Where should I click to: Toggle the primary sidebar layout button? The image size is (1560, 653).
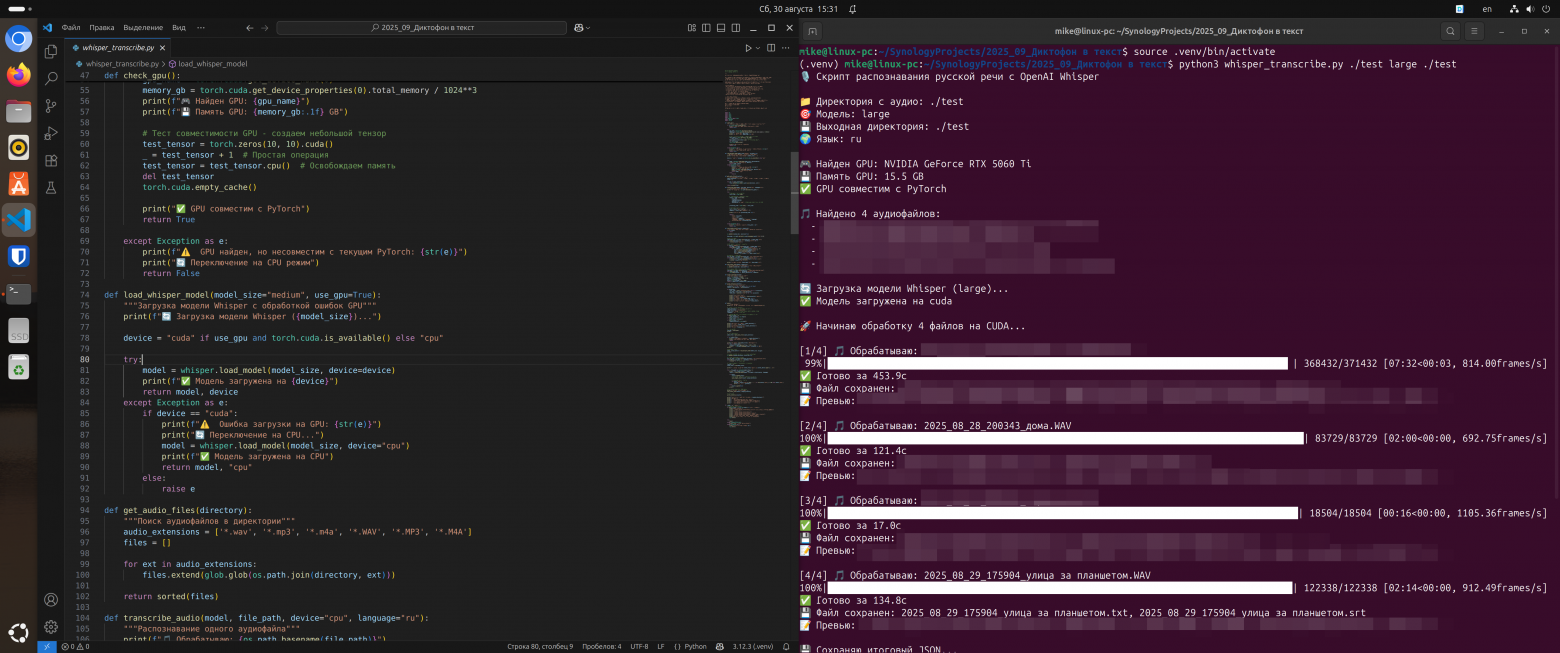708,28
